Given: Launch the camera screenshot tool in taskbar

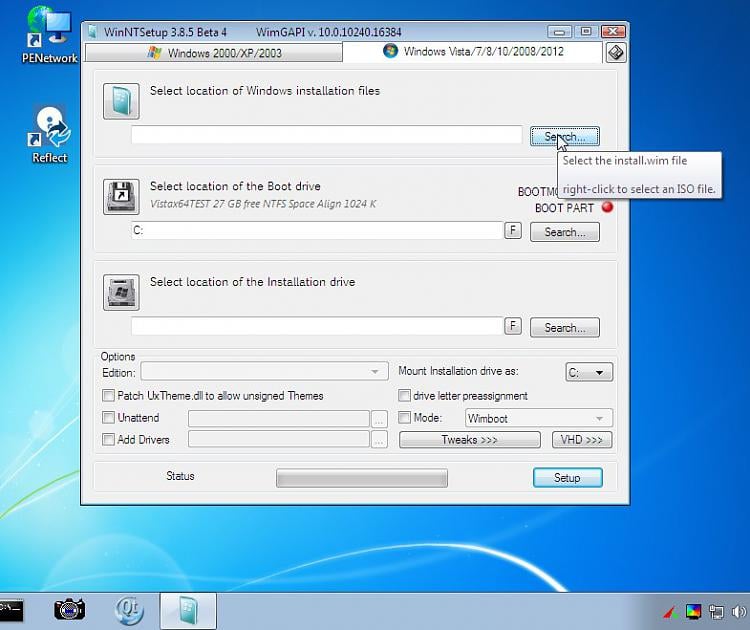Looking at the screenshot, I should click(69, 610).
